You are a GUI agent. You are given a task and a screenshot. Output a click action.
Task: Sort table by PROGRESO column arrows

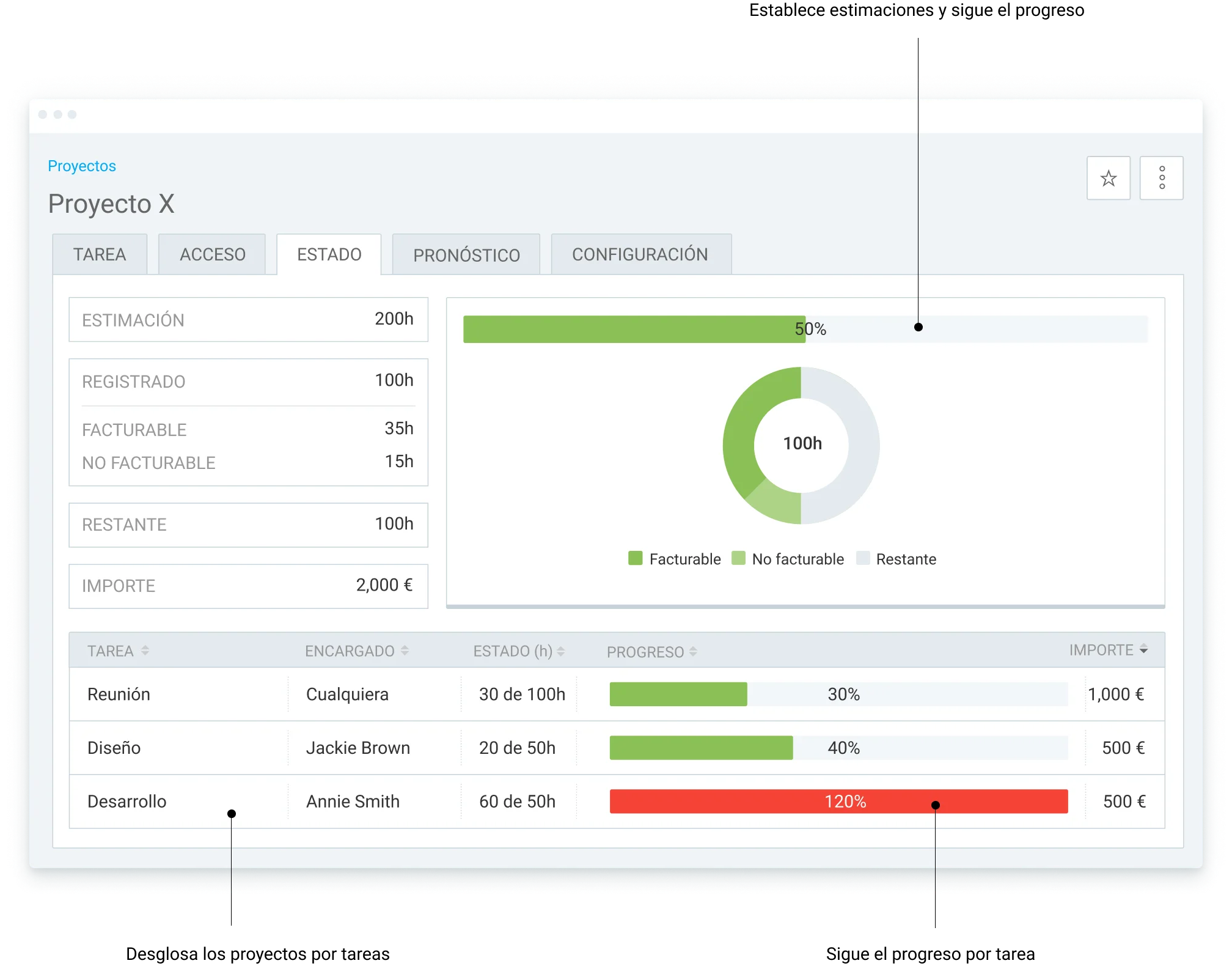[693, 652]
